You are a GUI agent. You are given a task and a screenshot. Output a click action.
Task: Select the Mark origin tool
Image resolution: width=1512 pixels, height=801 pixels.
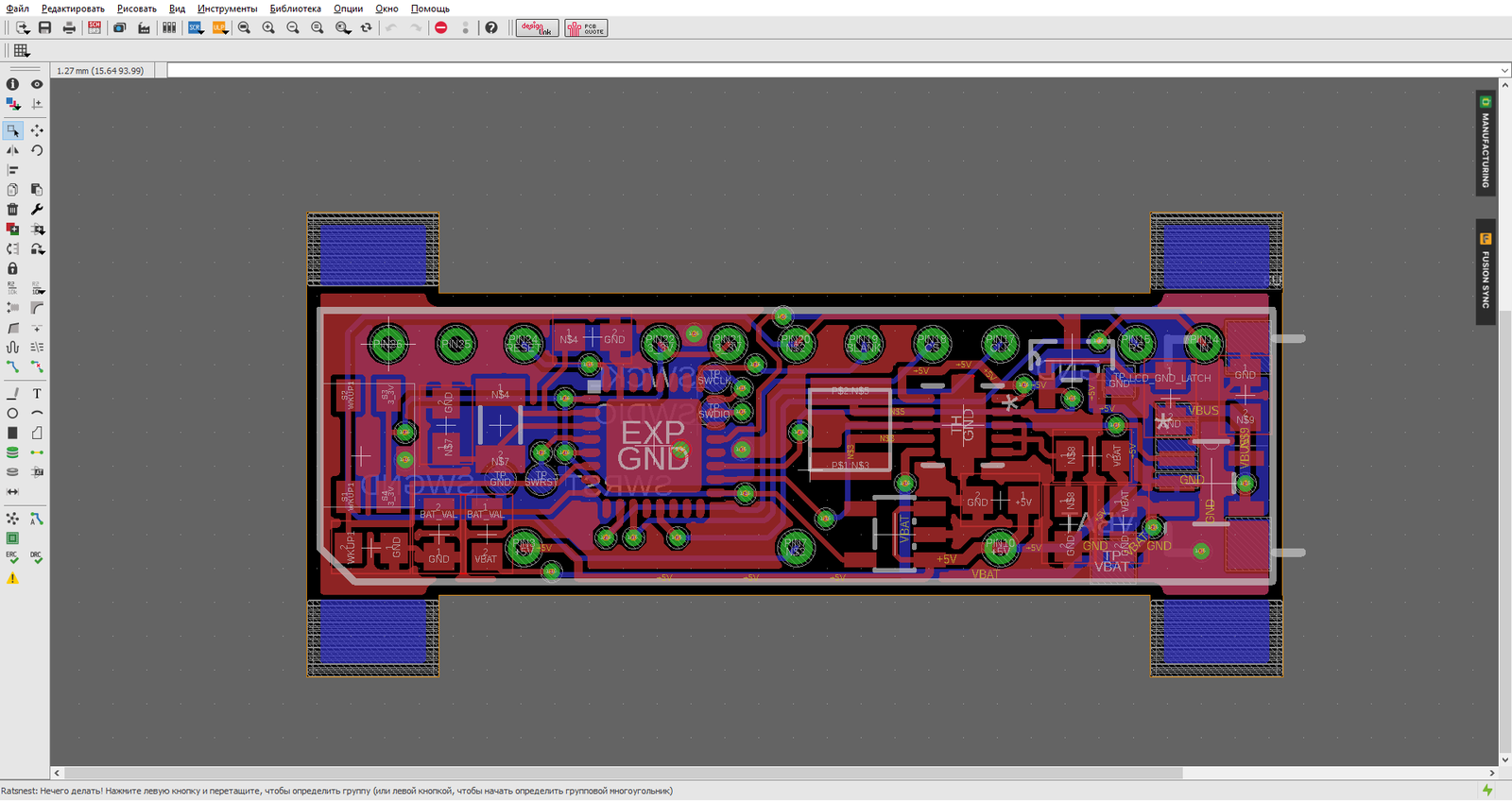click(x=37, y=104)
